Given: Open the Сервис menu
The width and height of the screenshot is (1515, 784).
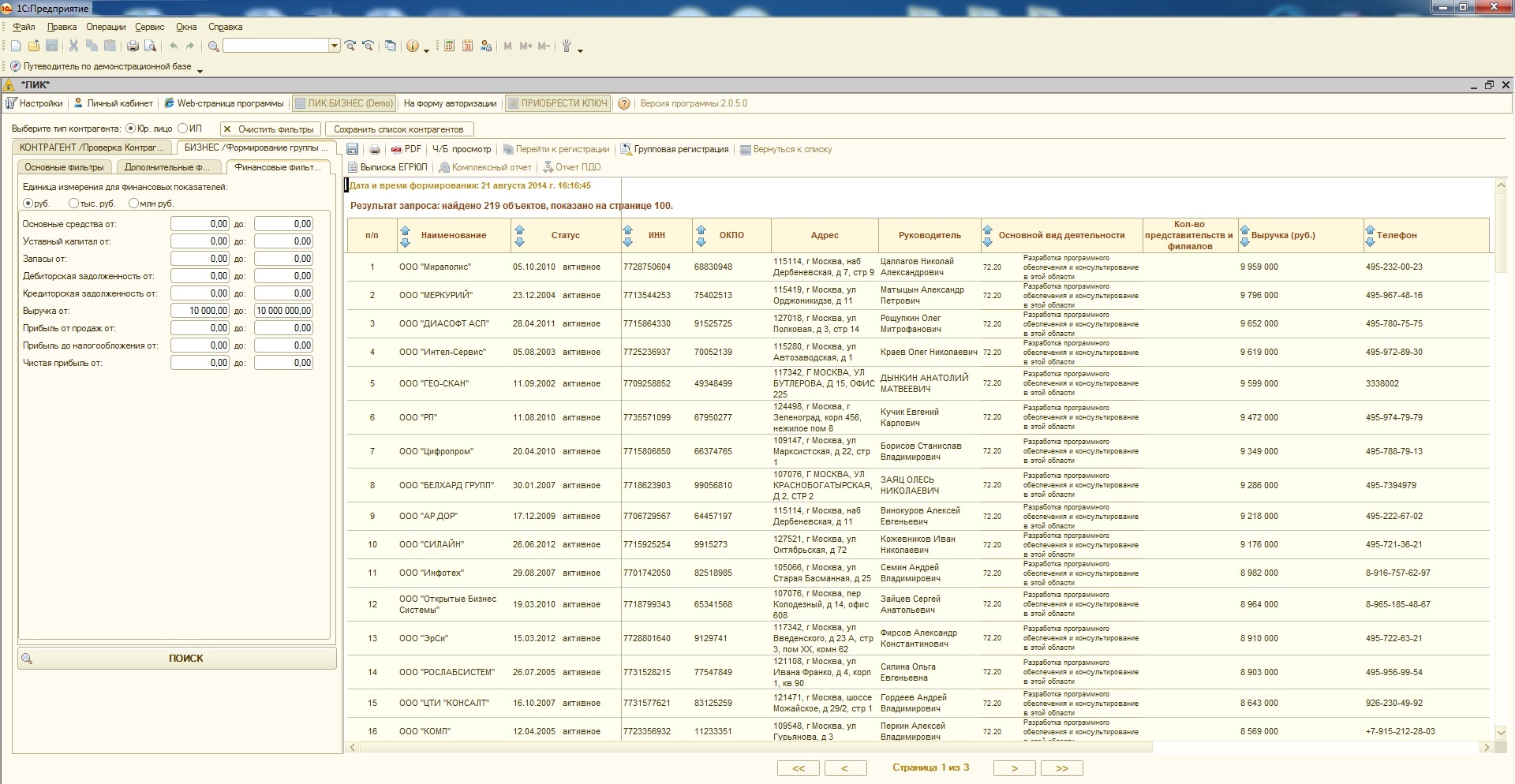Looking at the screenshot, I should pyautogui.click(x=150, y=27).
